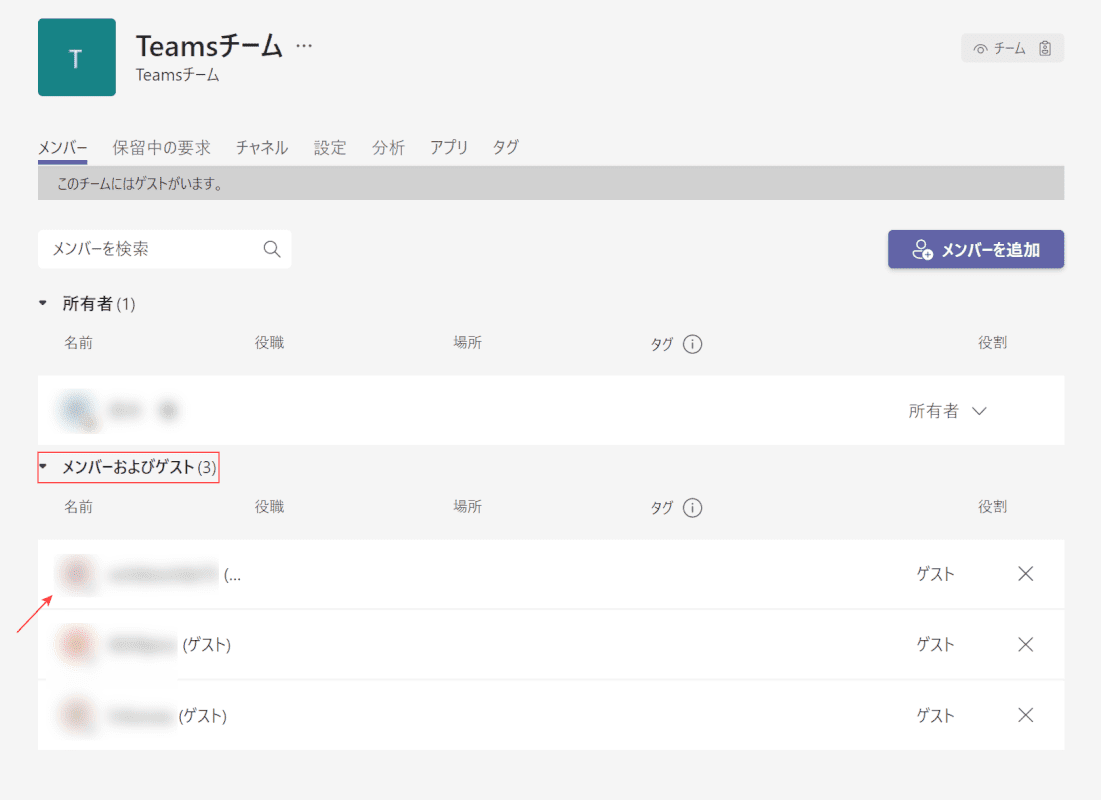Remove the first guest with X icon
Viewport: 1101px width, 800px height.
[x=1025, y=574]
